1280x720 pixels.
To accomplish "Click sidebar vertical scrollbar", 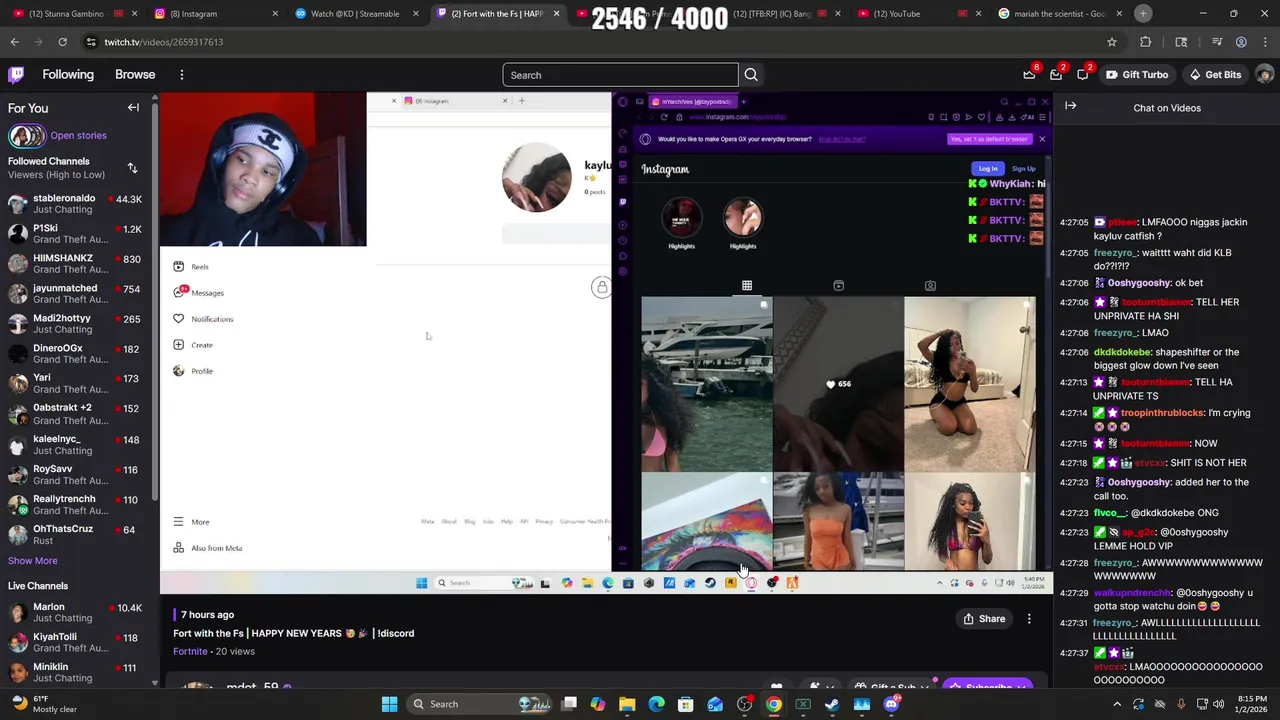I will coord(155,300).
